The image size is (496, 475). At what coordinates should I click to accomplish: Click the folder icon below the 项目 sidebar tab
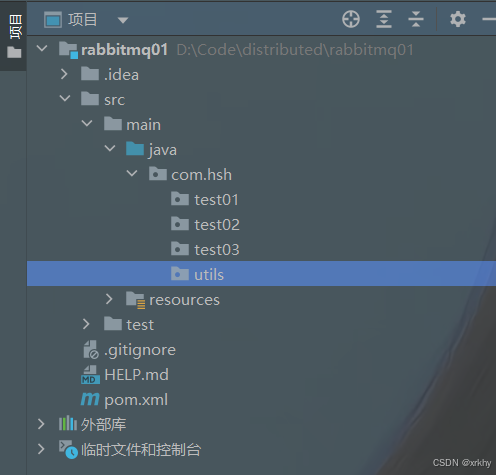[14, 52]
